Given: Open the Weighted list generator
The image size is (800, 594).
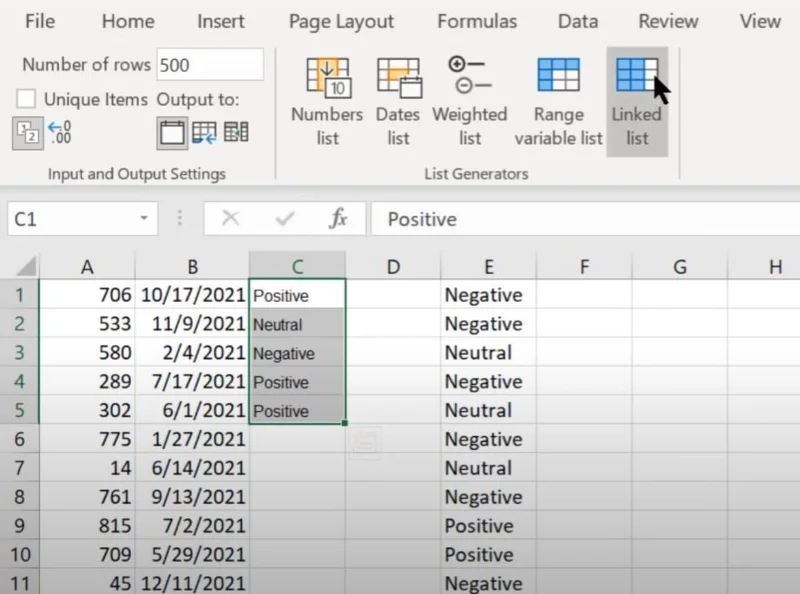Looking at the screenshot, I should (469, 102).
